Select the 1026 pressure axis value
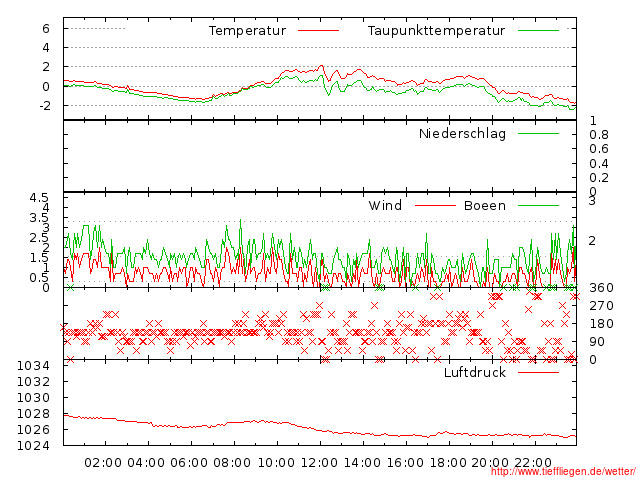This screenshot has height=480, width=640. coord(33,429)
